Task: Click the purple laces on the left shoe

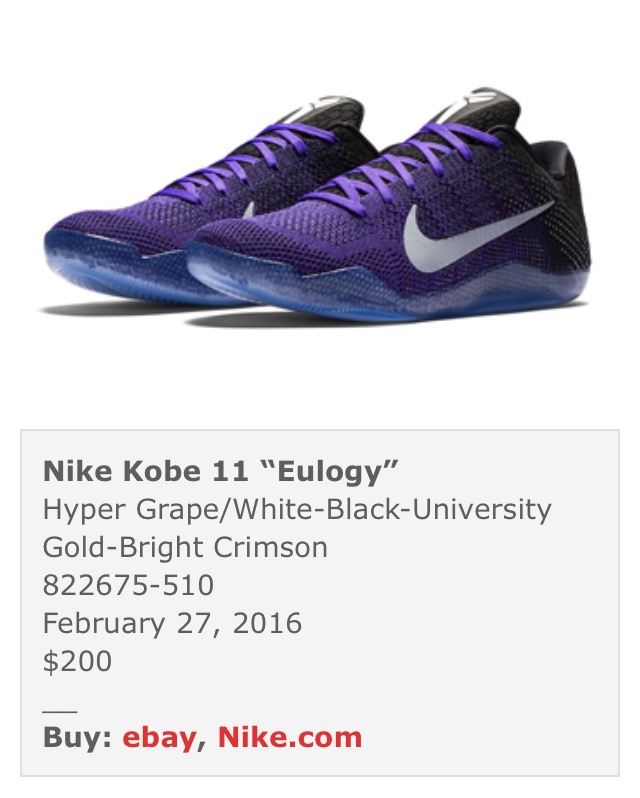Action: (x=254, y=160)
